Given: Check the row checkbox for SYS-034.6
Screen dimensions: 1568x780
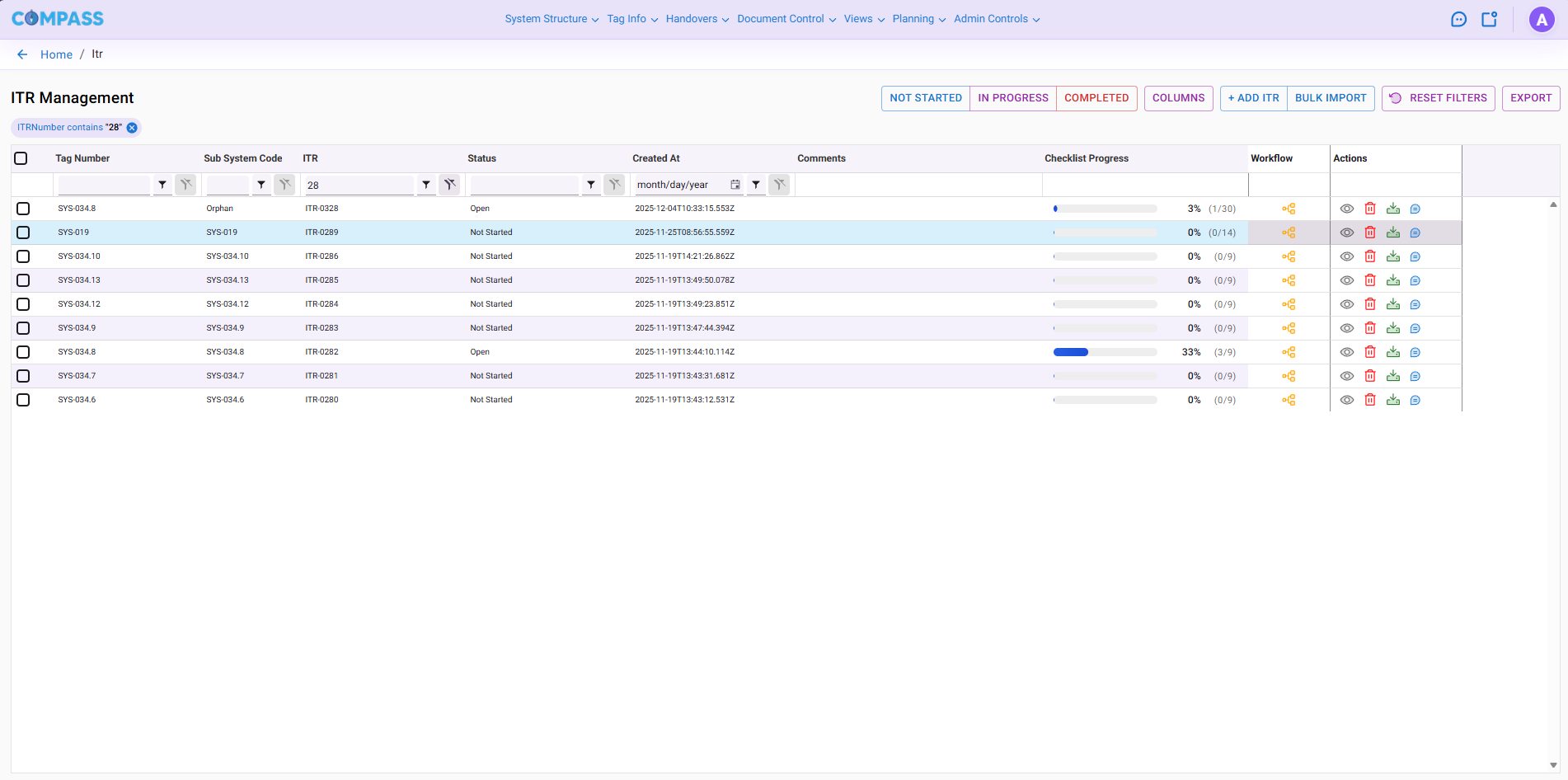Looking at the screenshot, I should pyautogui.click(x=23, y=400).
